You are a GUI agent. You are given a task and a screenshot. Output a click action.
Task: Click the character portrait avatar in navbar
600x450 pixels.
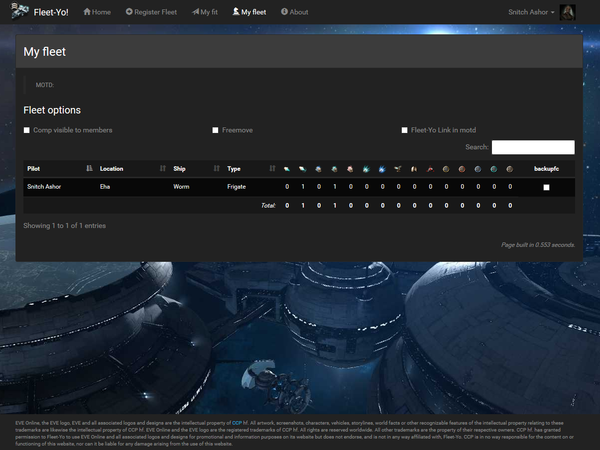point(567,12)
